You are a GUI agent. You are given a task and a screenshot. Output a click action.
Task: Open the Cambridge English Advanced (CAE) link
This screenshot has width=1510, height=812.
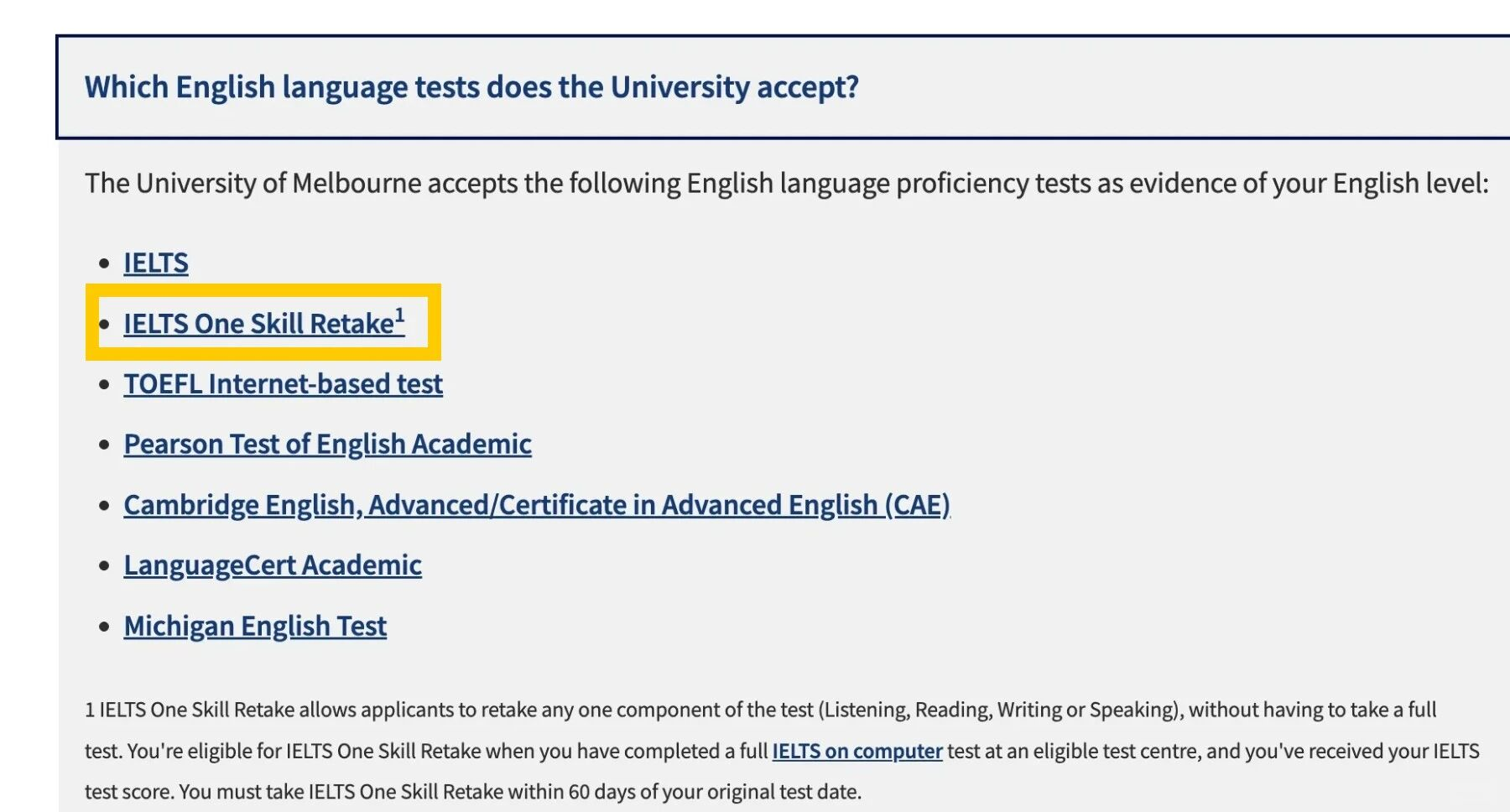537,504
